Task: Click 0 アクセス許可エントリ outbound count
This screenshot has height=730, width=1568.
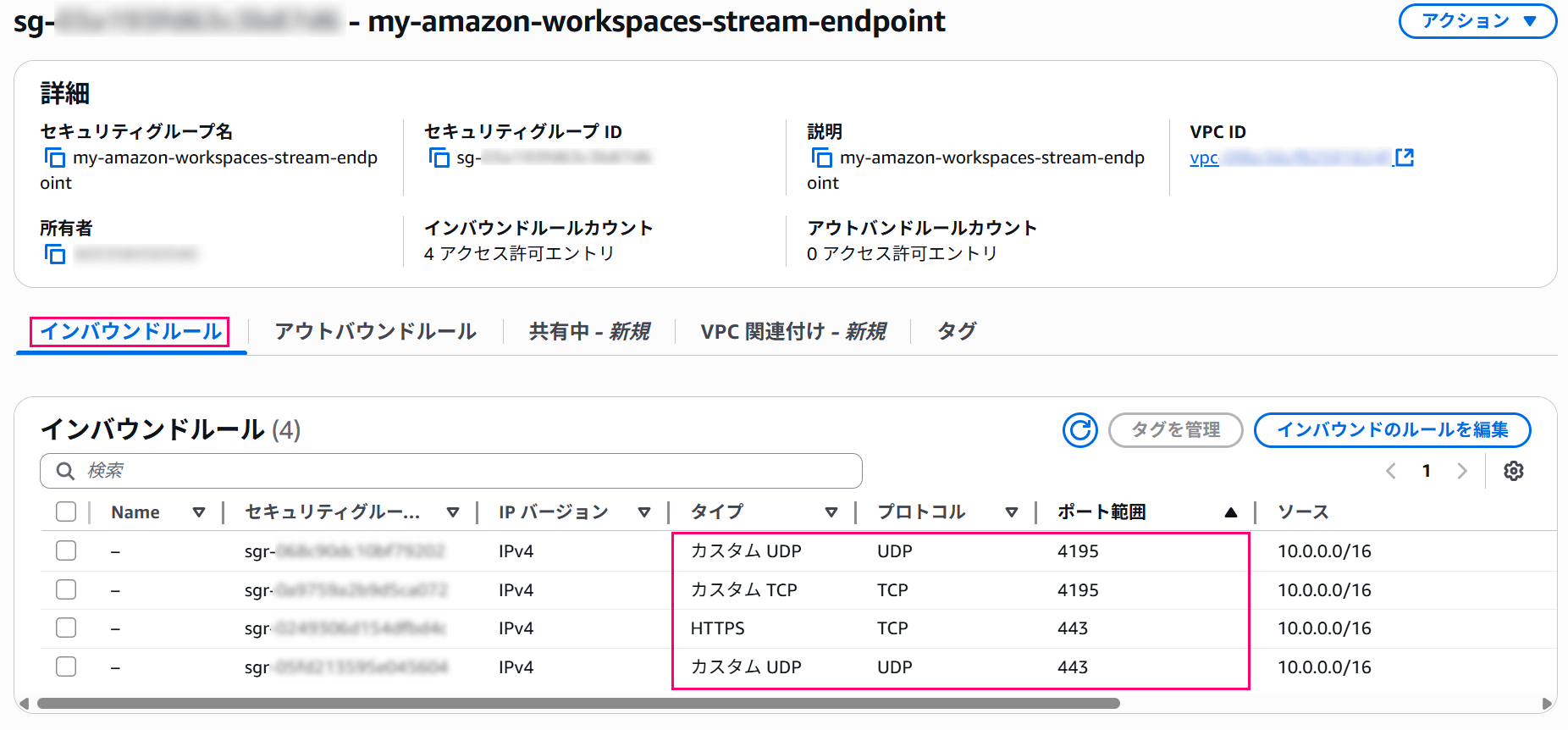Action: pyautogui.click(x=902, y=254)
